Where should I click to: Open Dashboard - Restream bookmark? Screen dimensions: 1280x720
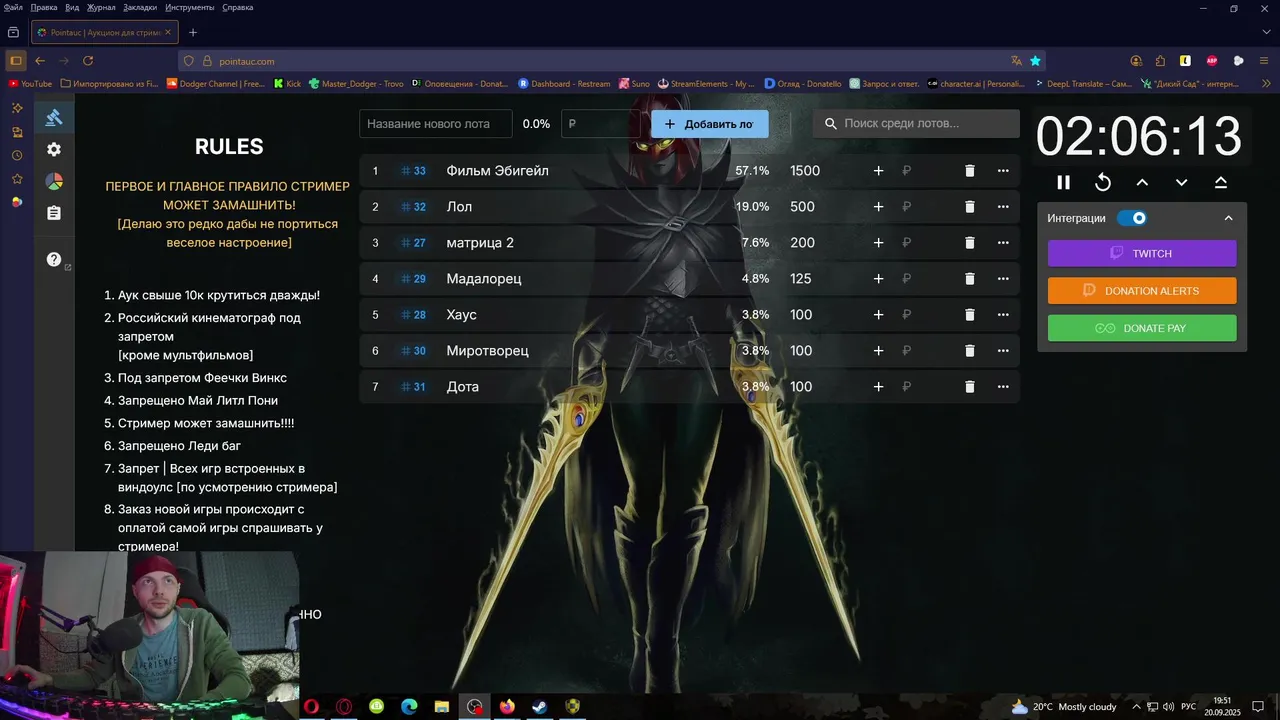(x=564, y=84)
